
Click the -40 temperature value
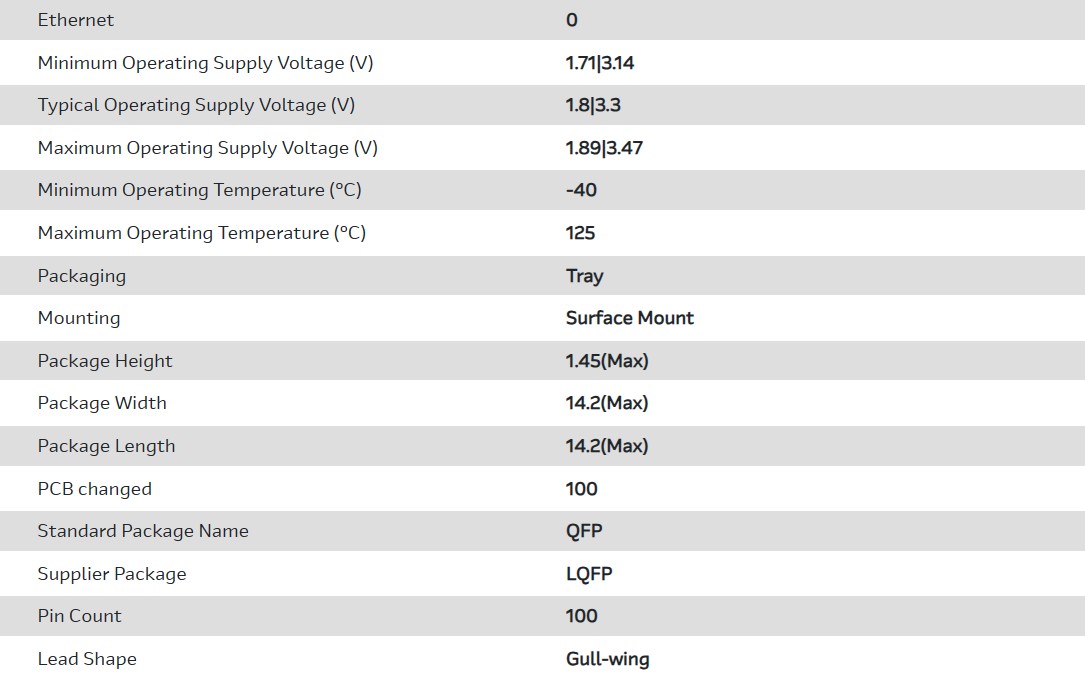[581, 190]
